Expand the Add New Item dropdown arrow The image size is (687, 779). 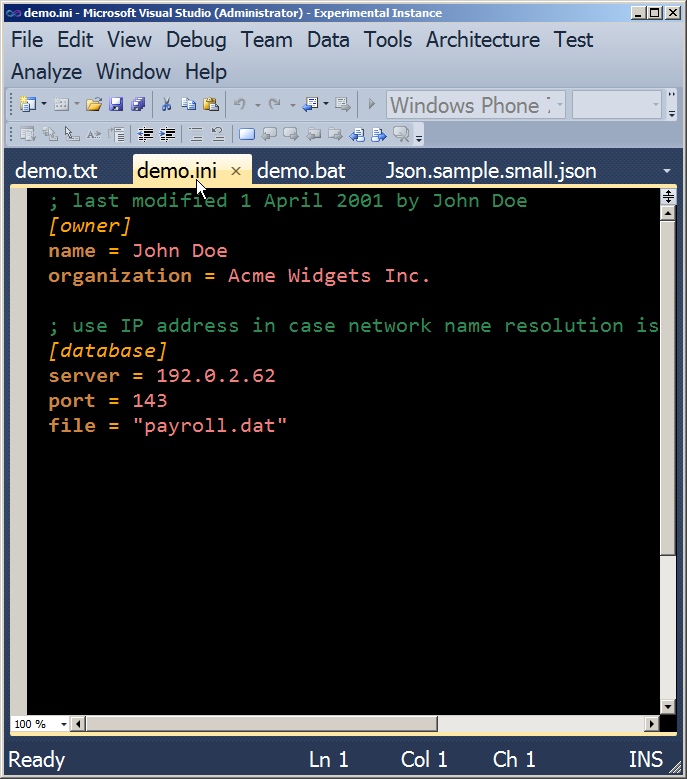tap(77, 104)
